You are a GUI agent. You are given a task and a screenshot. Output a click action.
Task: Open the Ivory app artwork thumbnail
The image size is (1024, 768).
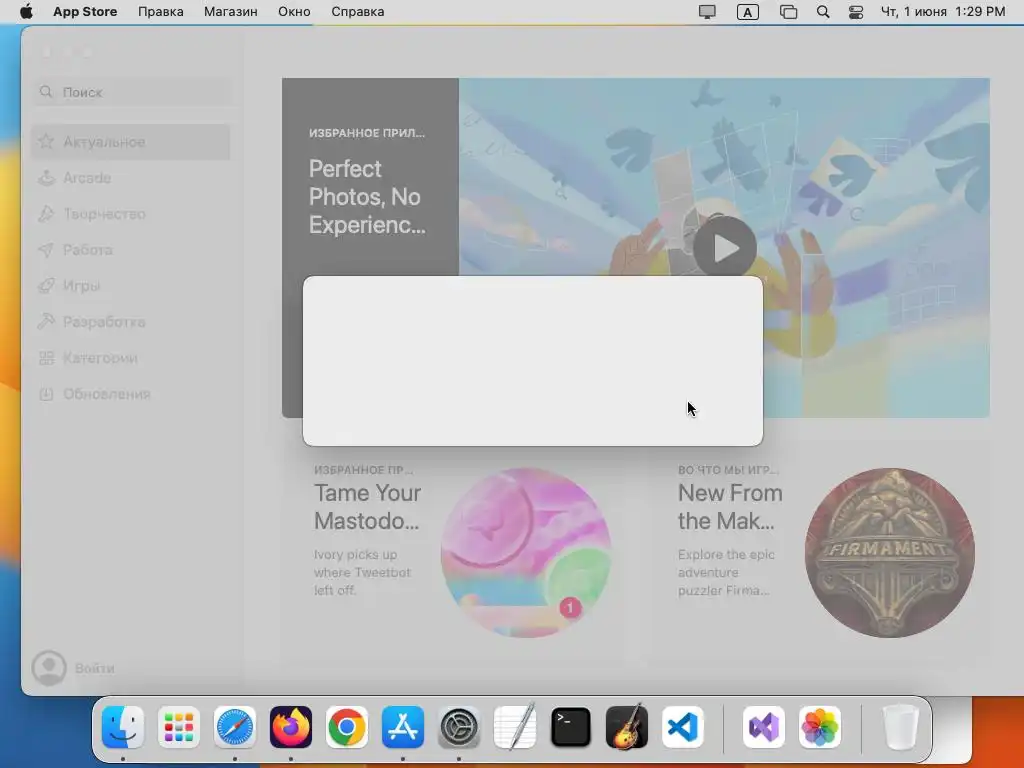[x=526, y=552]
